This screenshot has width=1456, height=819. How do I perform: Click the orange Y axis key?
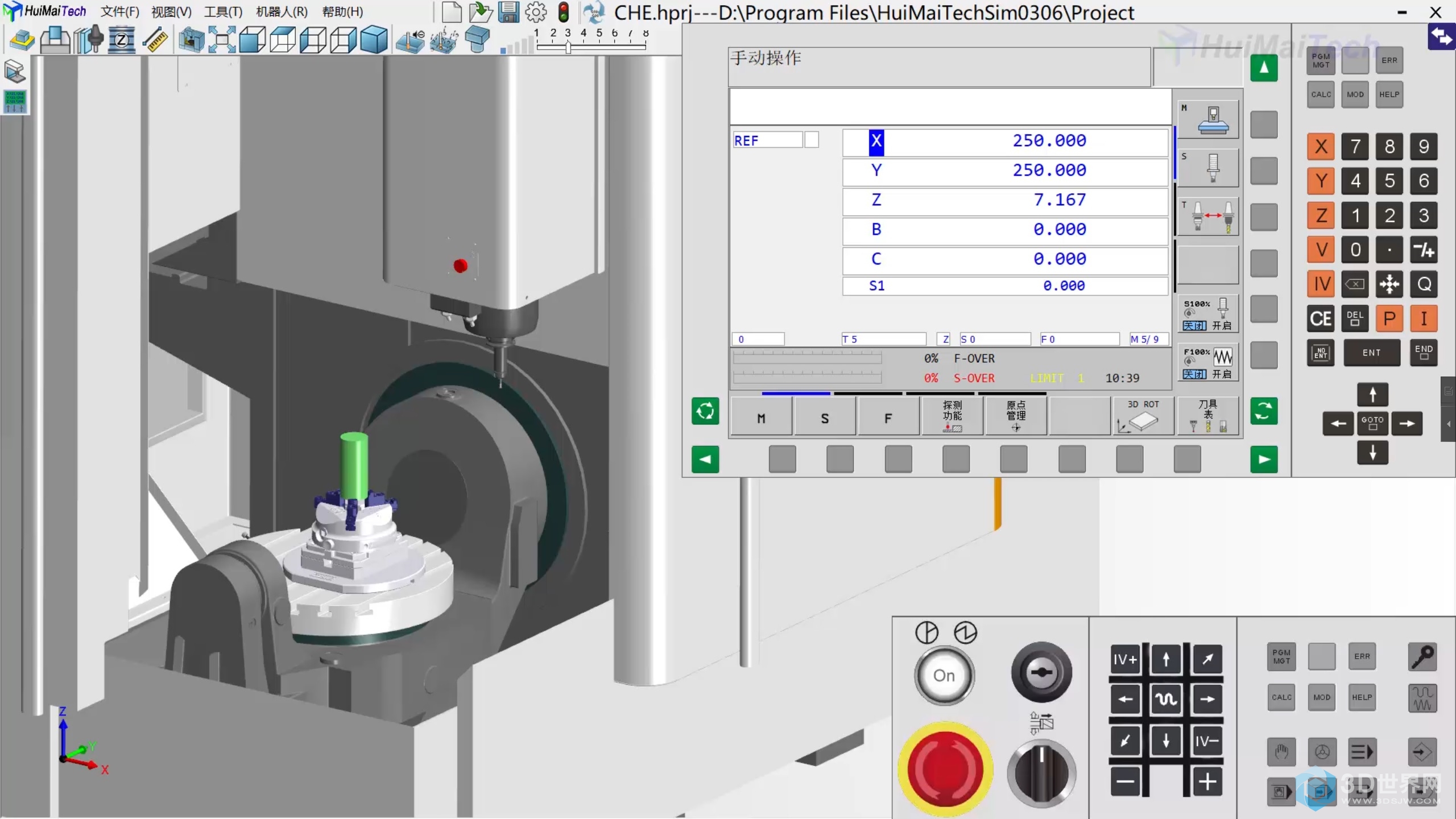click(1321, 181)
